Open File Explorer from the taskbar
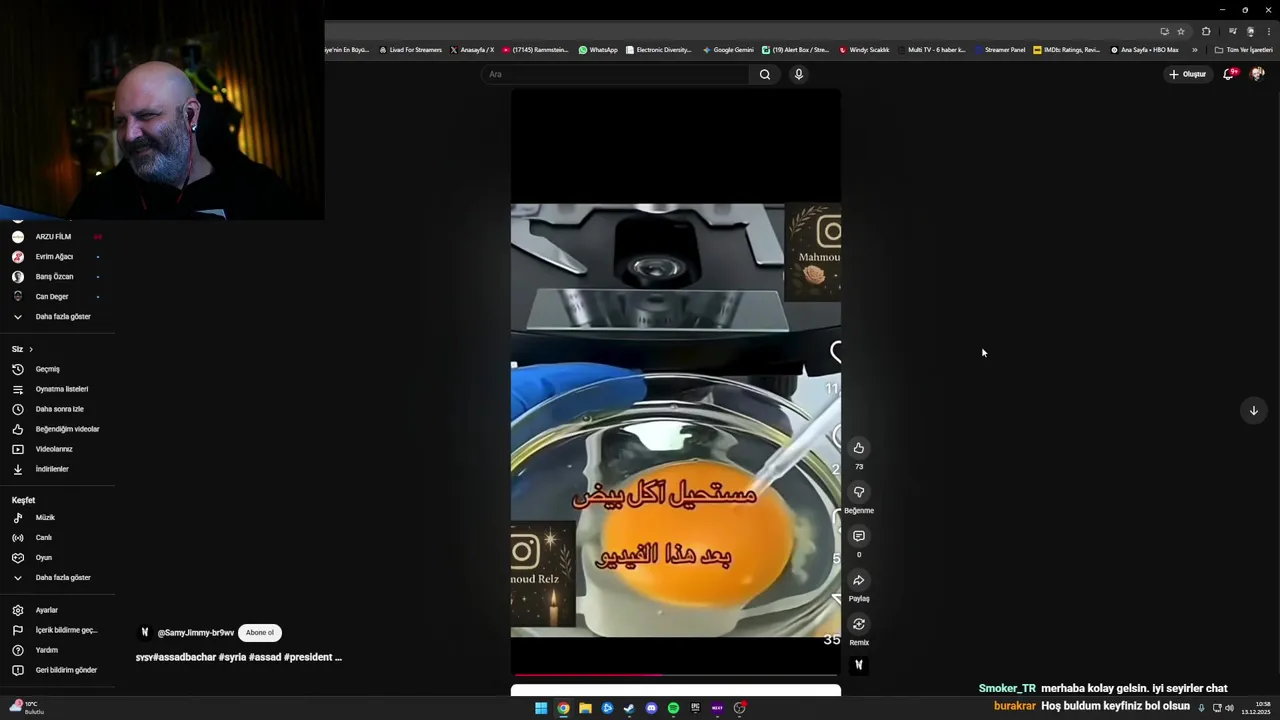 [585, 708]
